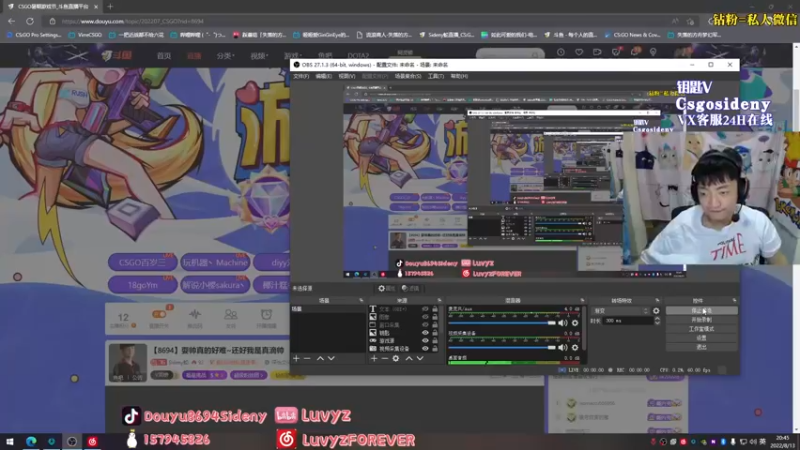This screenshot has width=800, height=450.
Task: Toggle visibility of the 图像 source
Action: [x=425, y=317]
